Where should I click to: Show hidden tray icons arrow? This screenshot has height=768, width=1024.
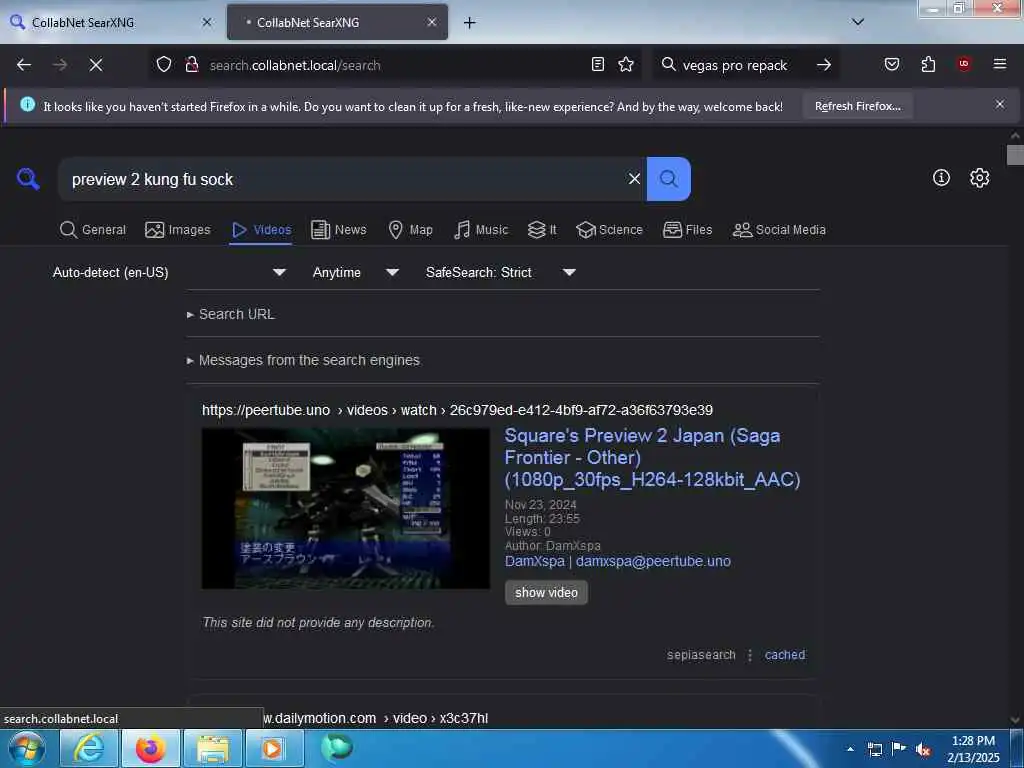(850, 748)
